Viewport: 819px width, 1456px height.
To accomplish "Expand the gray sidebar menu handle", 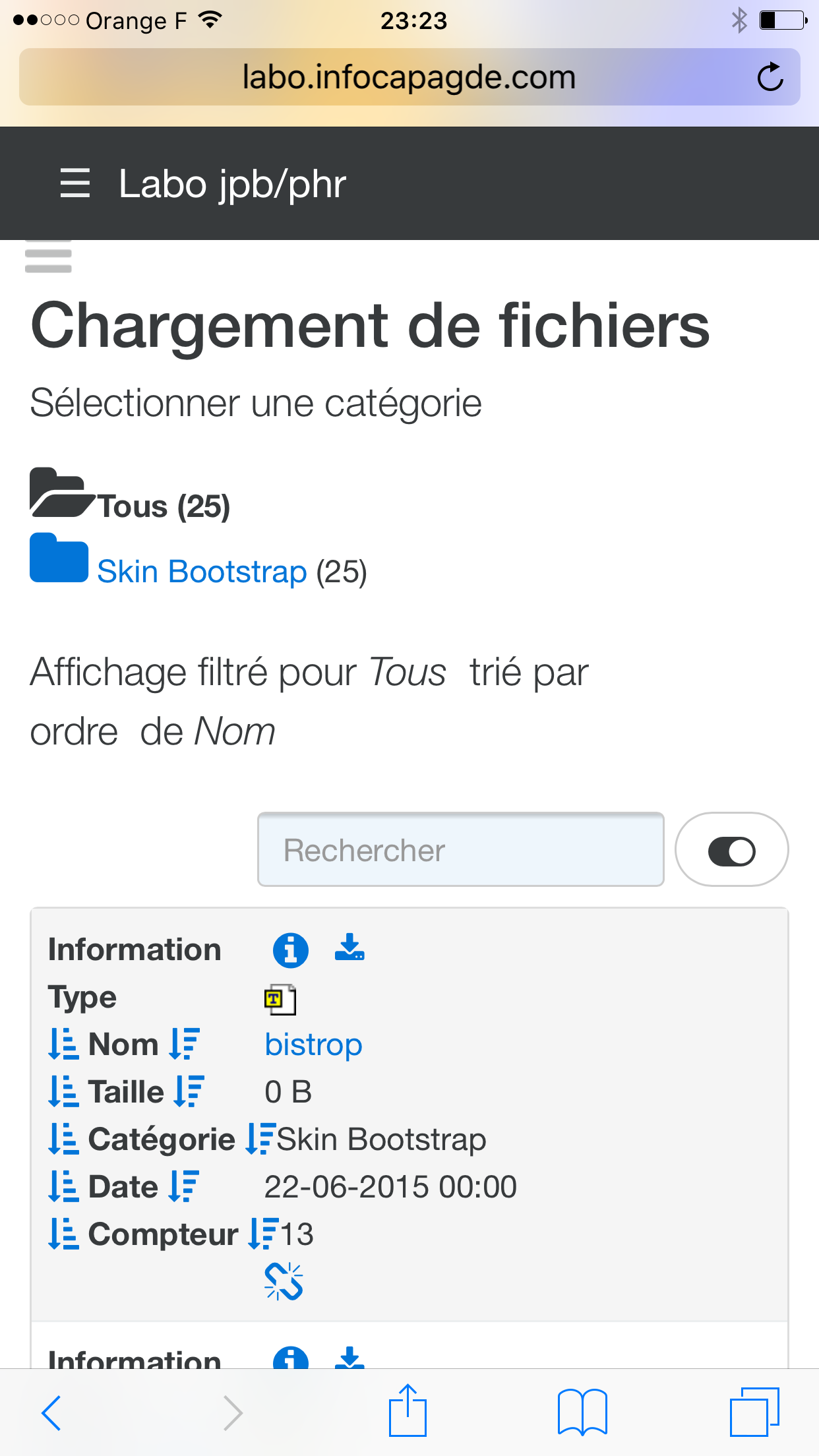I will [x=48, y=257].
